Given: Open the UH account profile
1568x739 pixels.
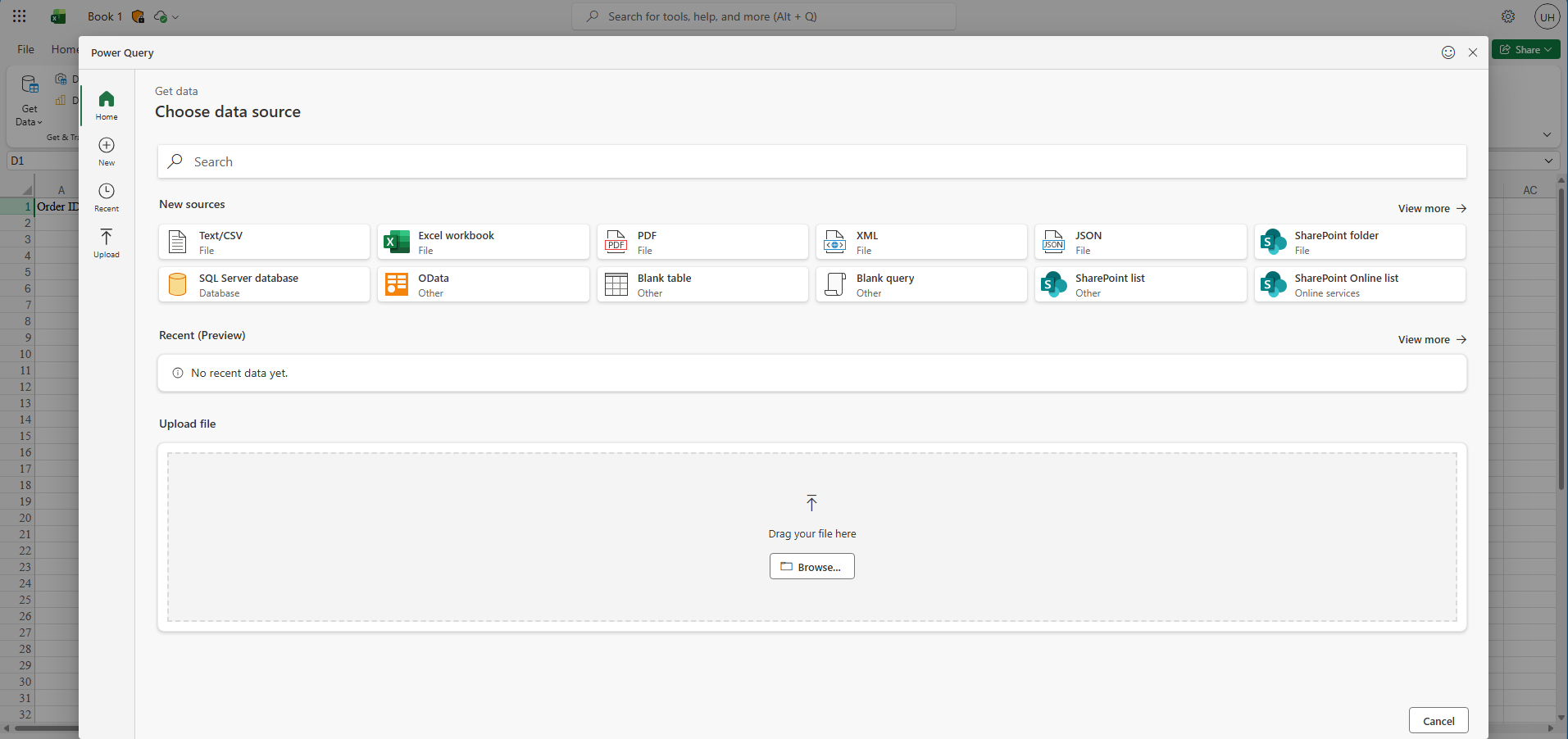Looking at the screenshot, I should [x=1547, y=16].
